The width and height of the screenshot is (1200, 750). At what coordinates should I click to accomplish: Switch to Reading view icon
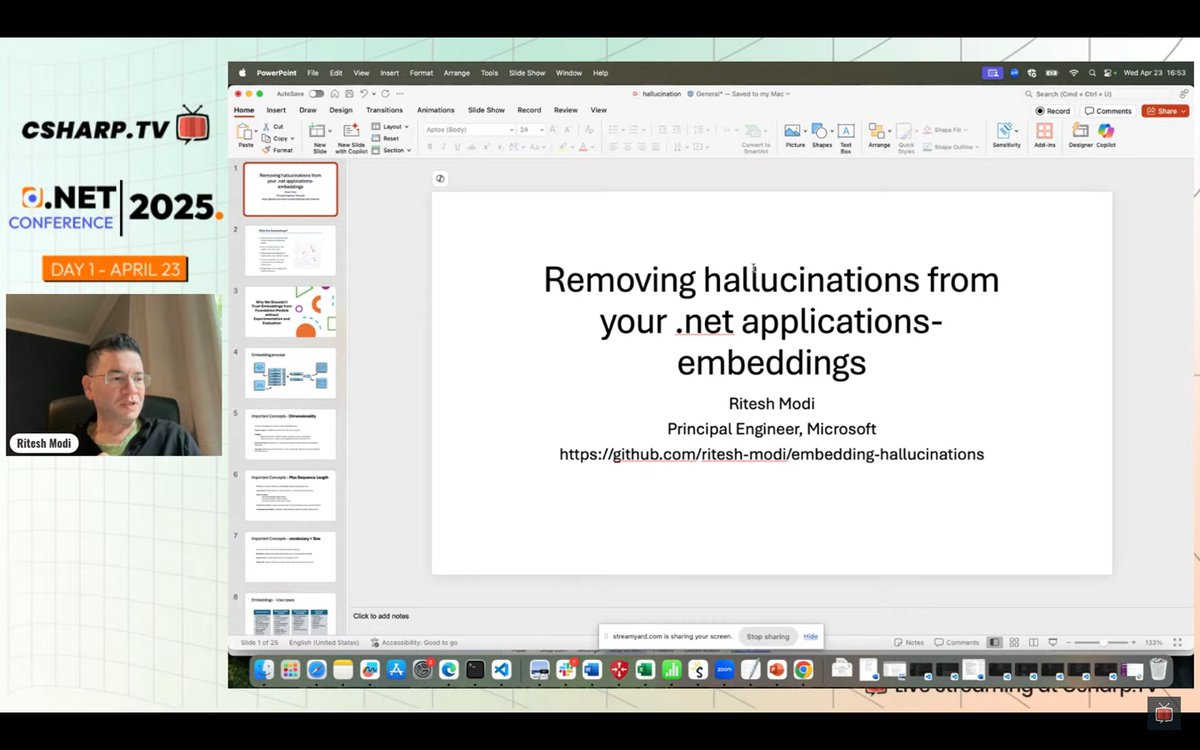click(1033, 642)
